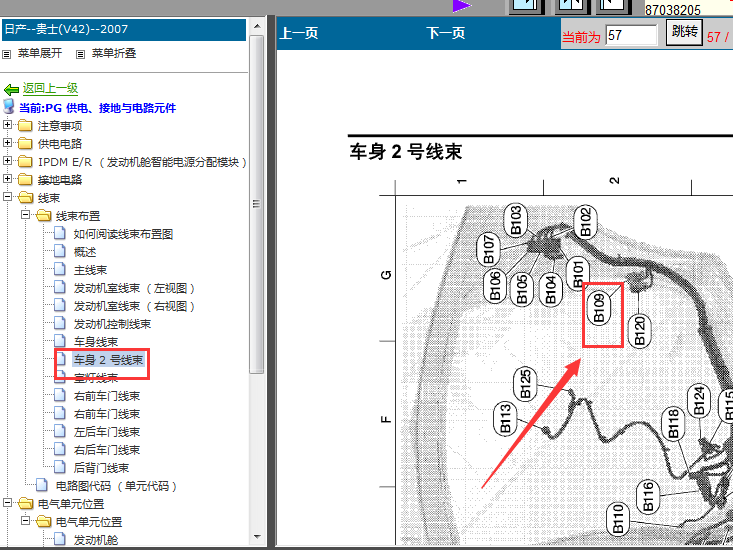
Task: Open the 左后车门线束 page
Action: [x=107, y=432]
